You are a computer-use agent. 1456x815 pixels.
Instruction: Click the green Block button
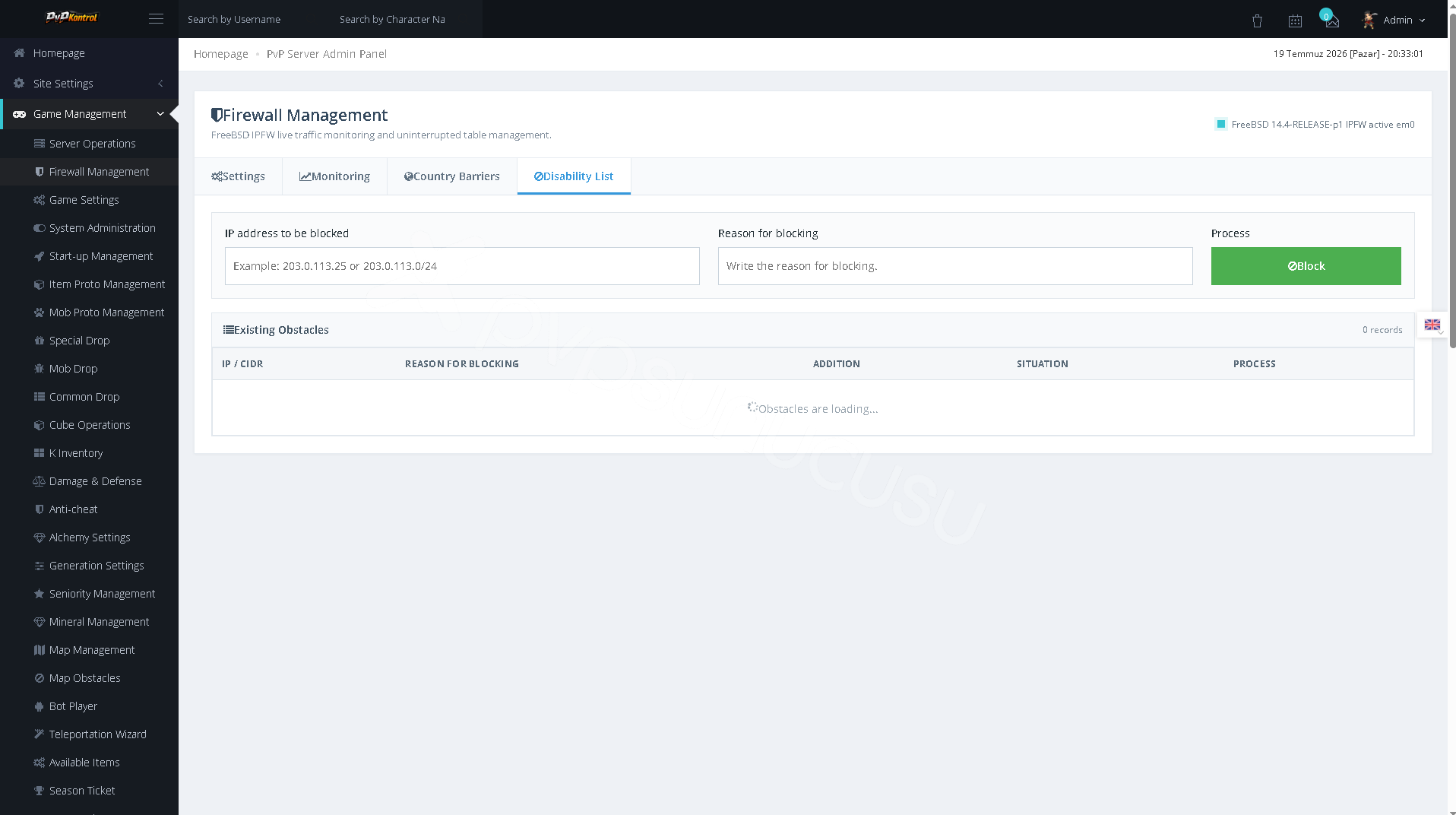click(1306, 266)
